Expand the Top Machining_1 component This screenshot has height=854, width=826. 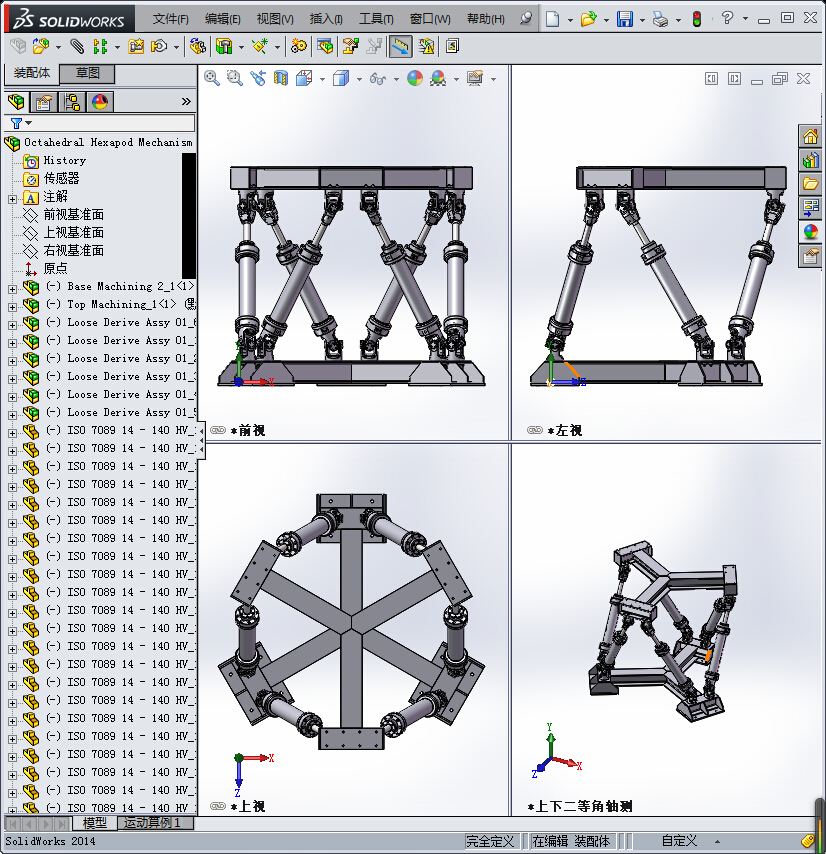coord(13,307)
